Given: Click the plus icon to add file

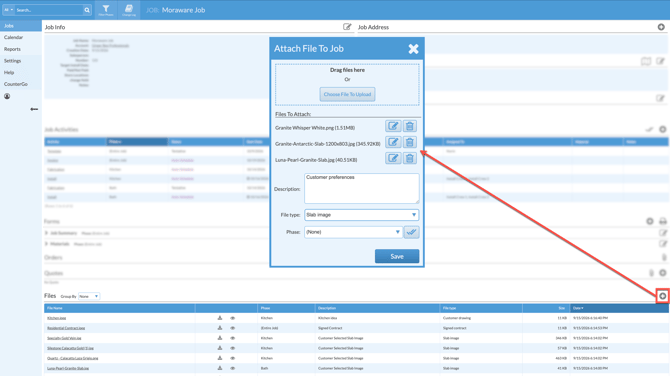Looking at the screenshot, I should point(662,296).
